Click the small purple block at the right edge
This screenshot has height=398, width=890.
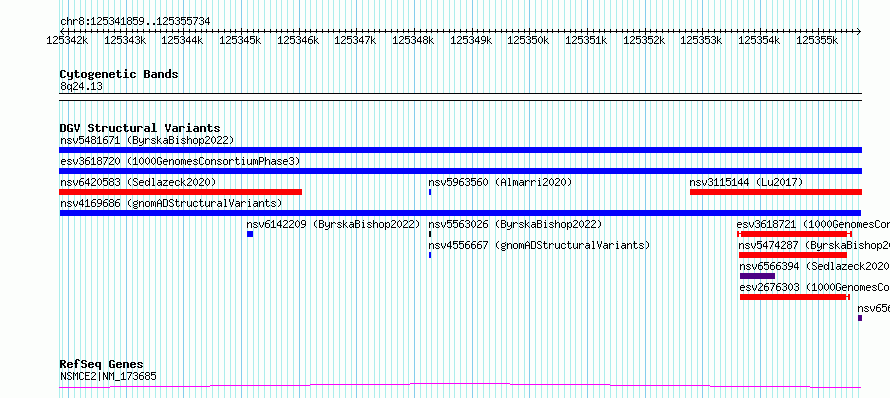(x=860, y=318)
